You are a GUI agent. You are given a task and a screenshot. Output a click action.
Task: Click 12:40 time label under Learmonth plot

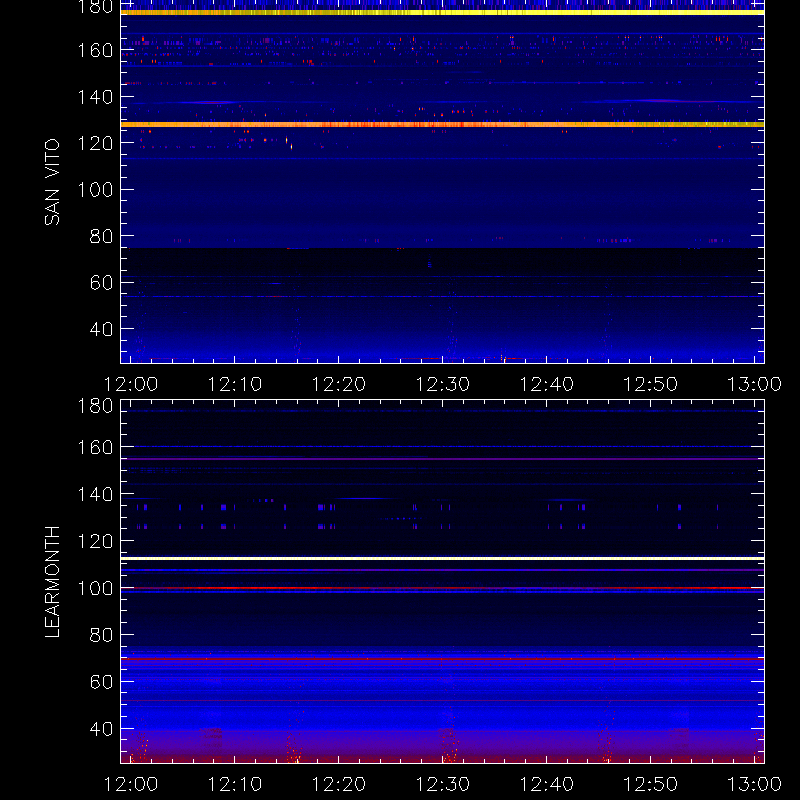pyautogui.click(x=546, y=784)
